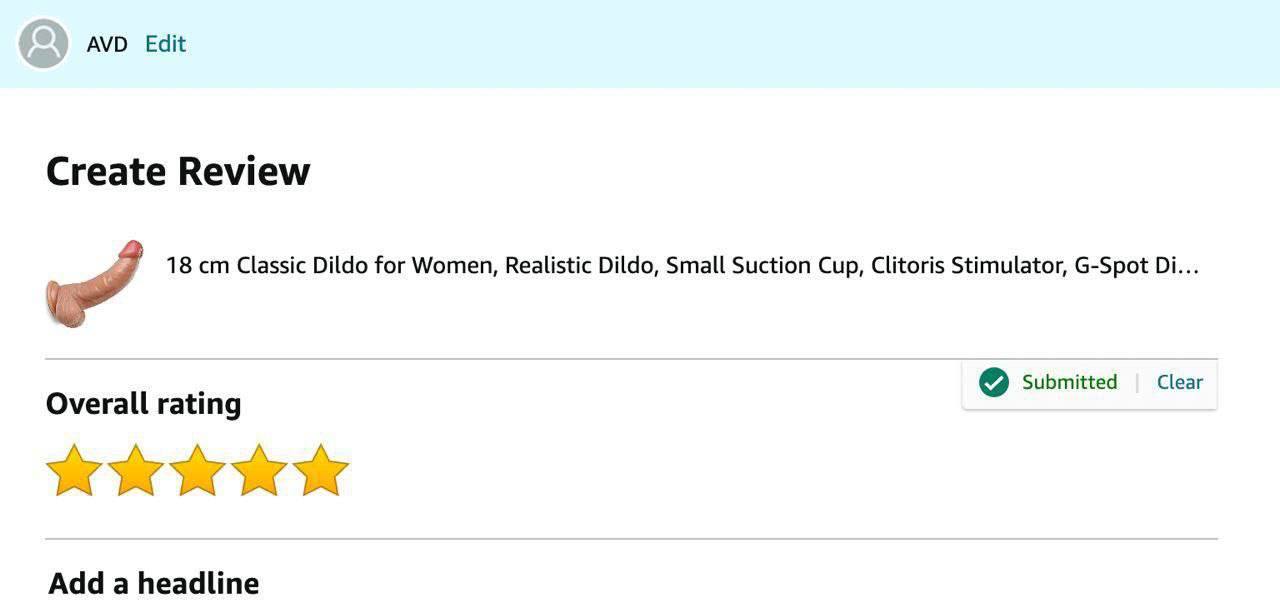The image size is (1280, 608).
Task: Choose the third star rating
Action: click(x=197, y=471)
